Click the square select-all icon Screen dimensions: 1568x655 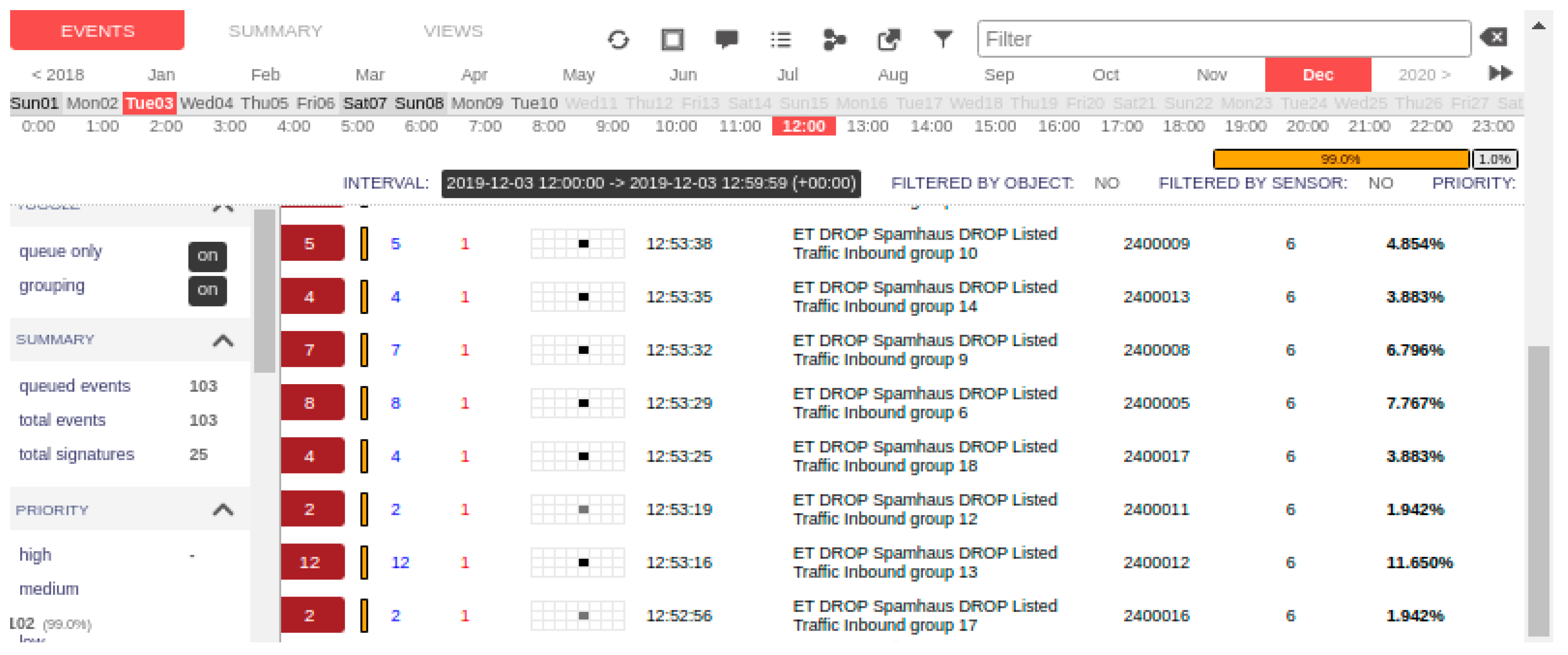[672, 40]
